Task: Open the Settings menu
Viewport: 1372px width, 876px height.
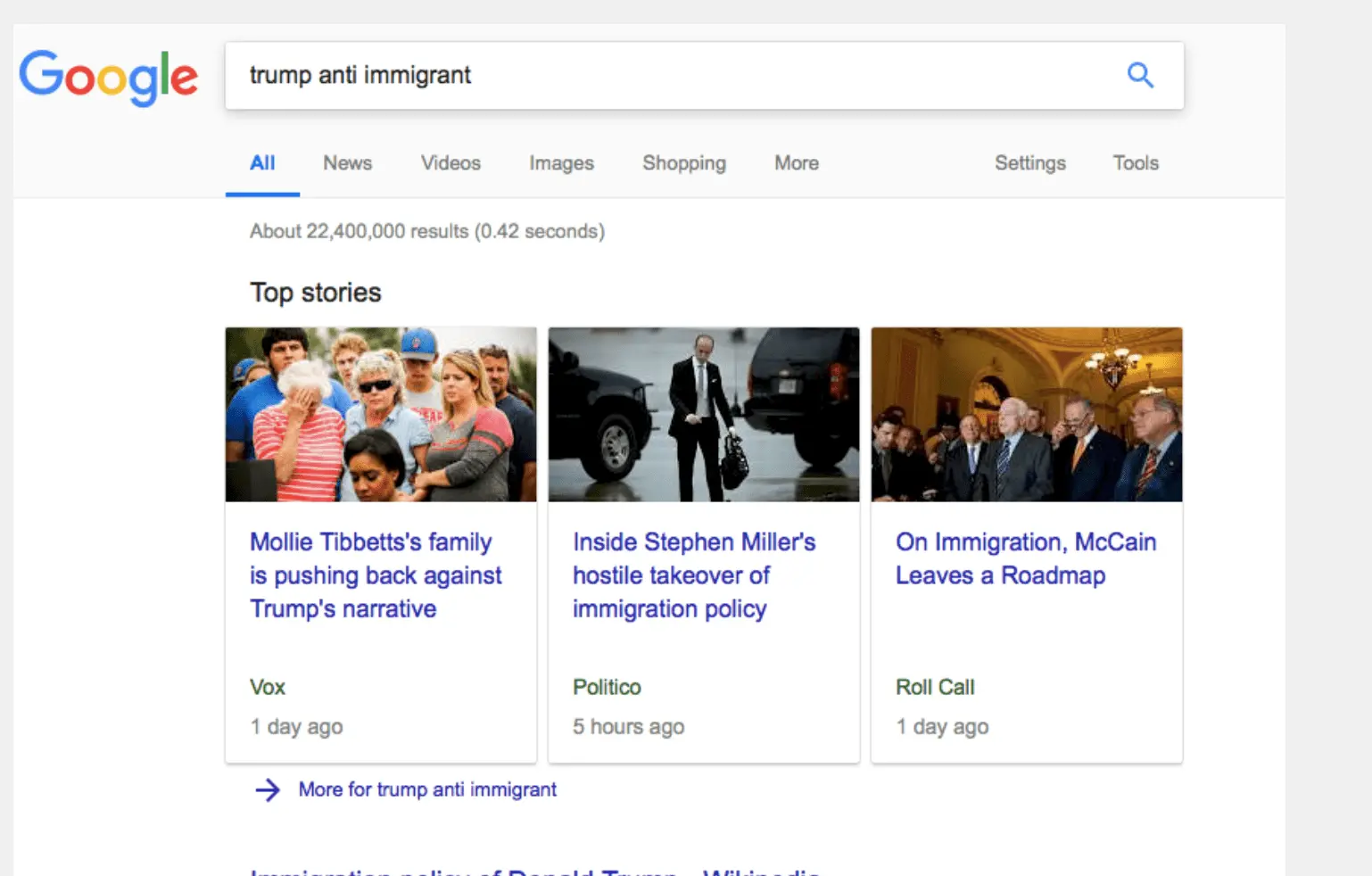Action: pos(1029,163)
